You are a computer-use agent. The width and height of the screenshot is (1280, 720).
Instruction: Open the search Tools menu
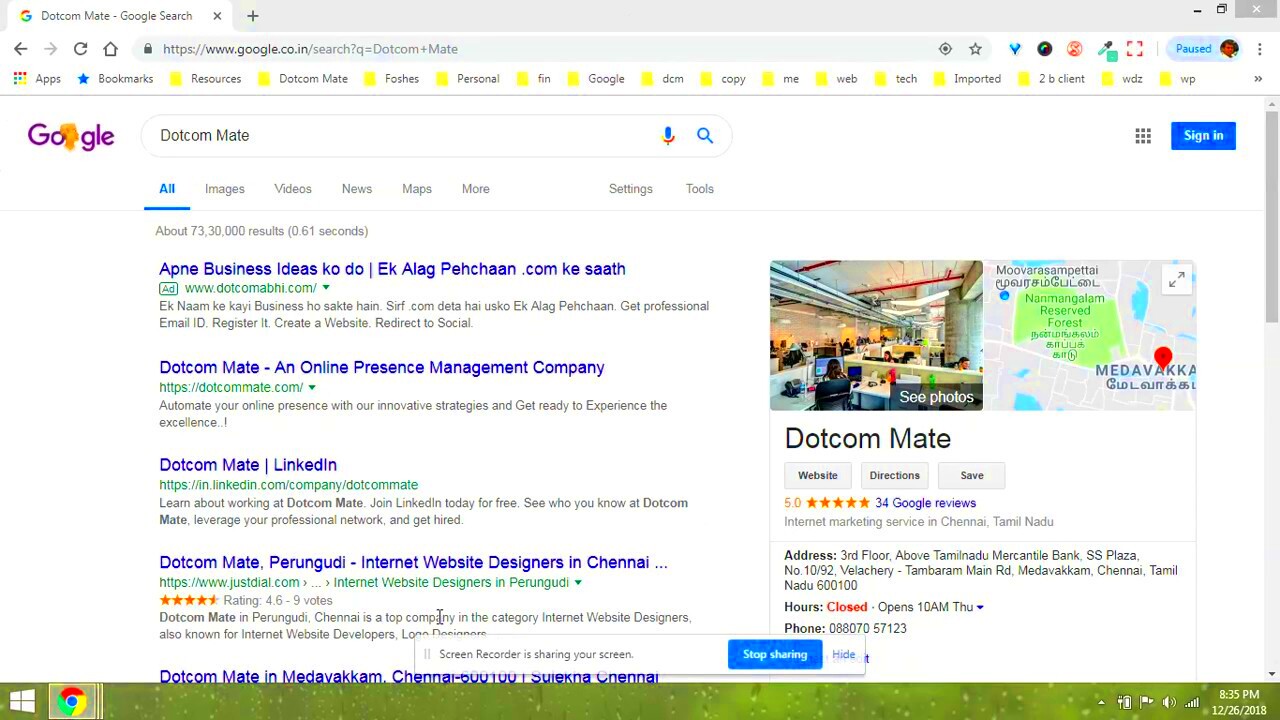click(700, 188)
